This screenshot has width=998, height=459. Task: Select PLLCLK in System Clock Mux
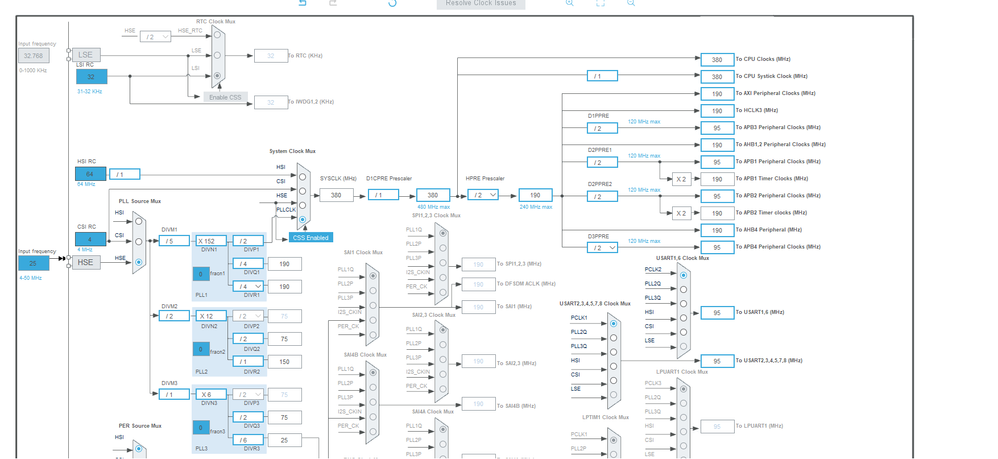click(x=302, y=220)
